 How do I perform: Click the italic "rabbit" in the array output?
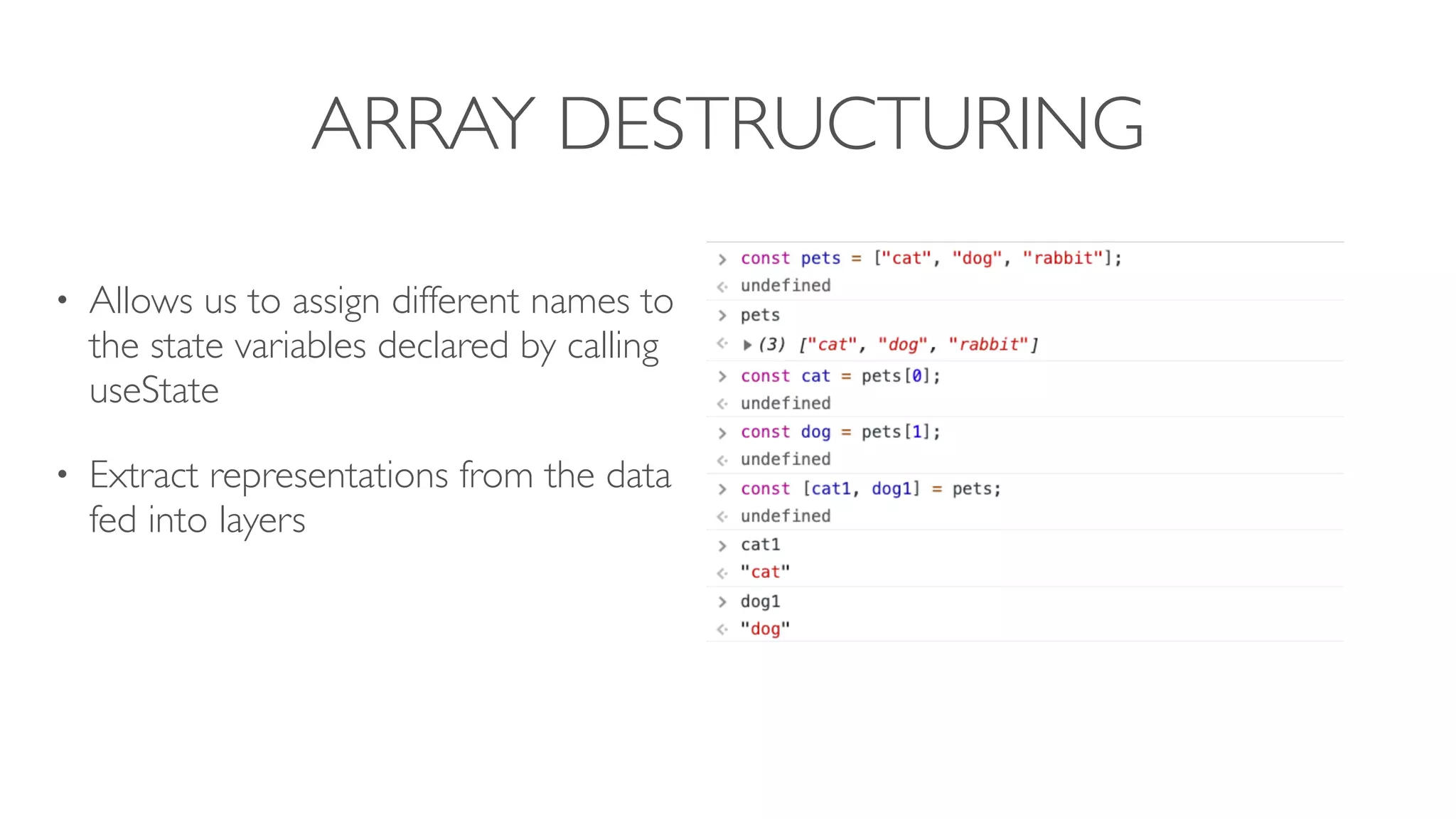[988, 345]
